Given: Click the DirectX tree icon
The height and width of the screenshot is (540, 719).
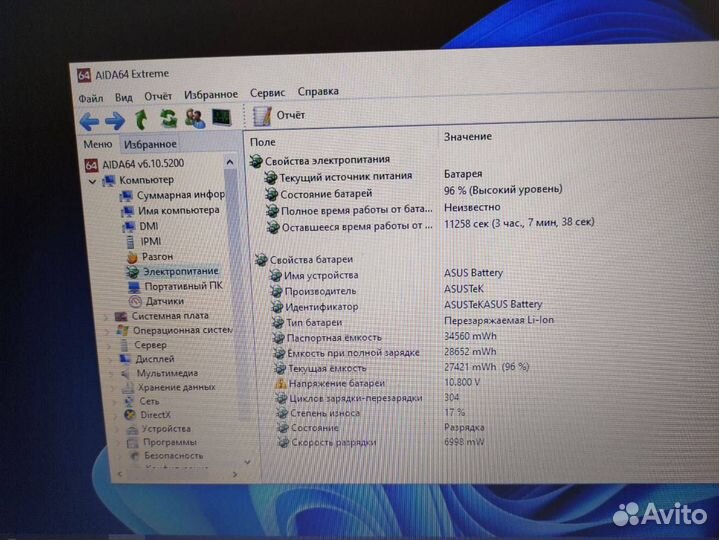Looking at the screenshot, I should coord(130,415).
